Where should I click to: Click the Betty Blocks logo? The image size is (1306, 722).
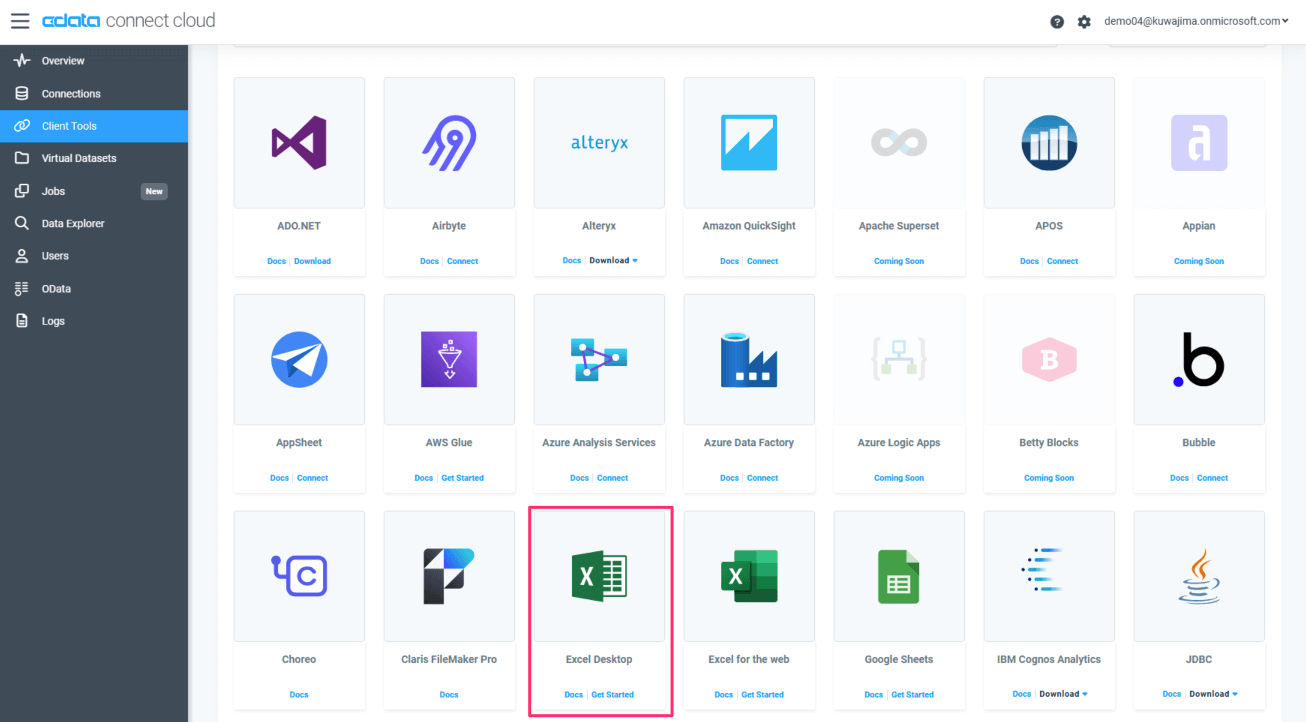(1049, 360)
